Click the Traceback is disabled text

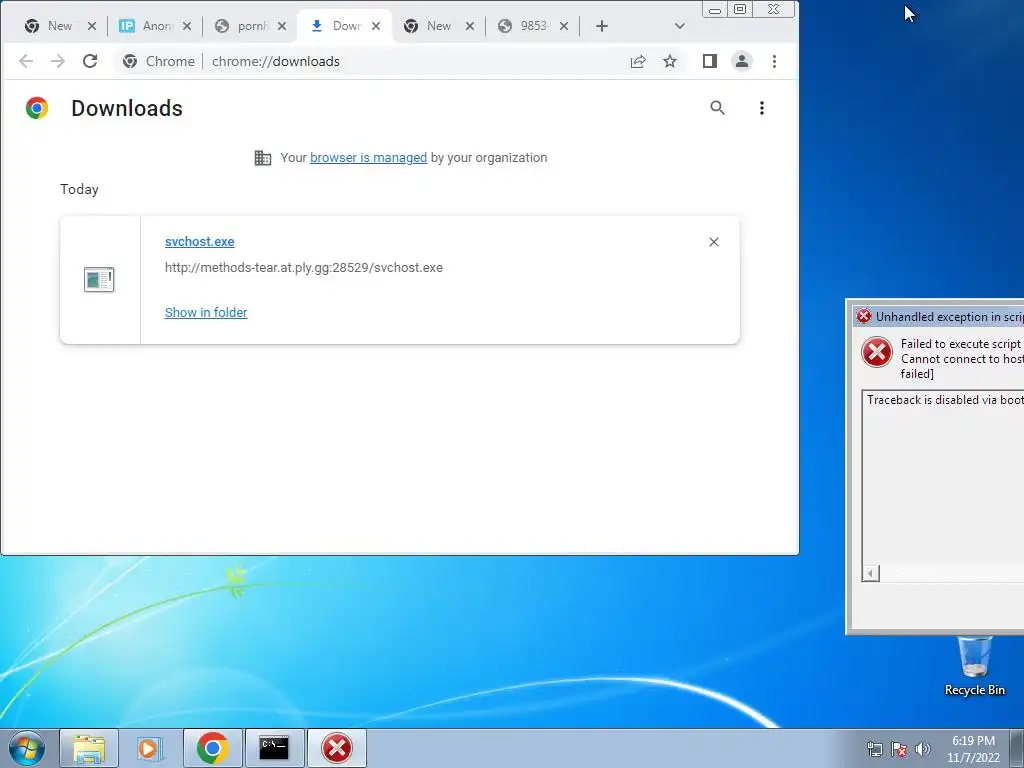tap(945, 400)
